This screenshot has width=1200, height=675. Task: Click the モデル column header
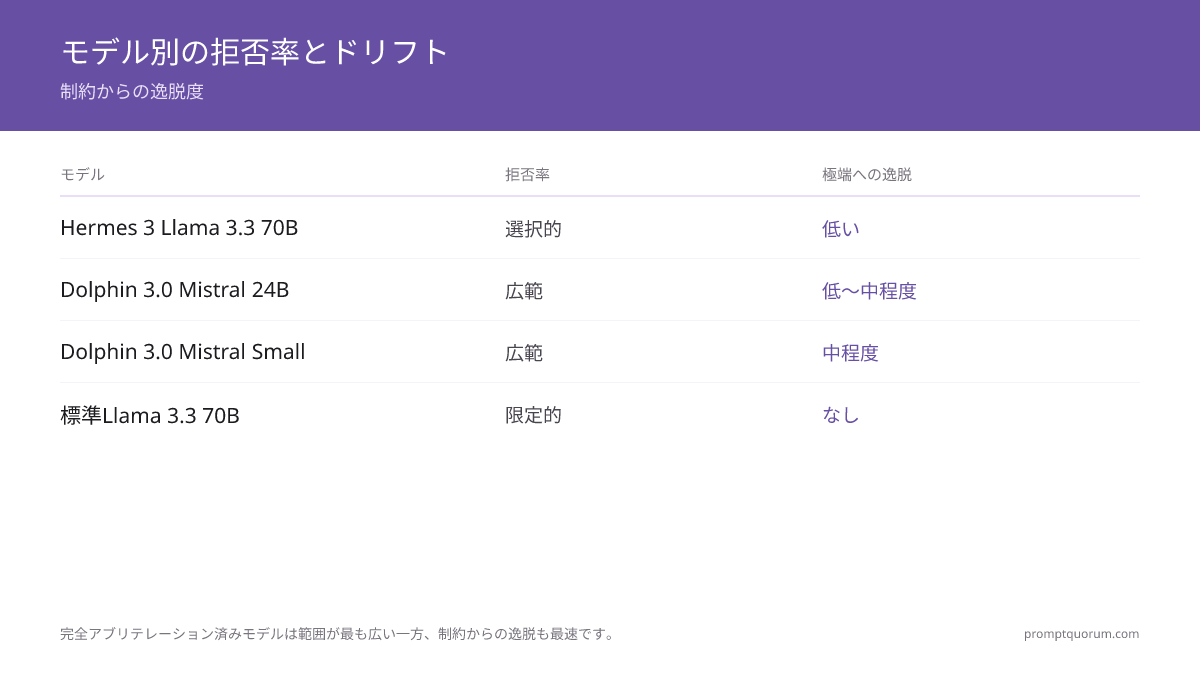(82, 174)
